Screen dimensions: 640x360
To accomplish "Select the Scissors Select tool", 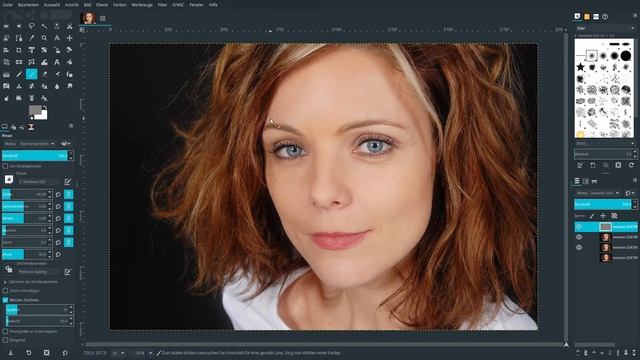I will 69,26.
